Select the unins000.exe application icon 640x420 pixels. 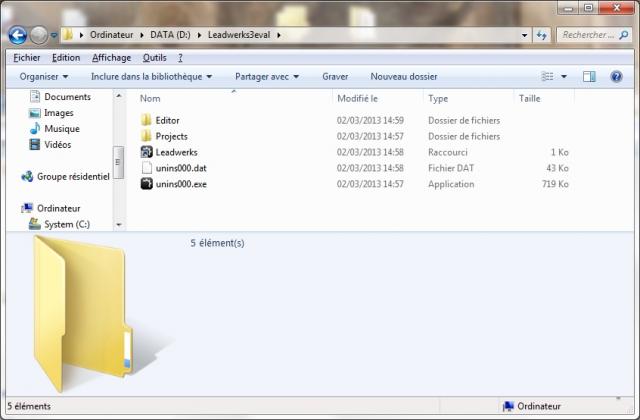coord(146,184)
